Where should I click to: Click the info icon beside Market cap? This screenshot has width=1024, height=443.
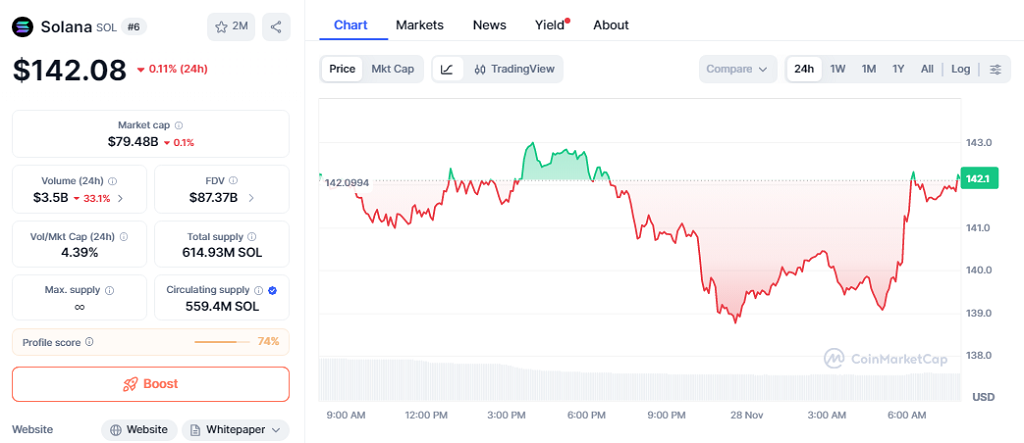[179, 125]
